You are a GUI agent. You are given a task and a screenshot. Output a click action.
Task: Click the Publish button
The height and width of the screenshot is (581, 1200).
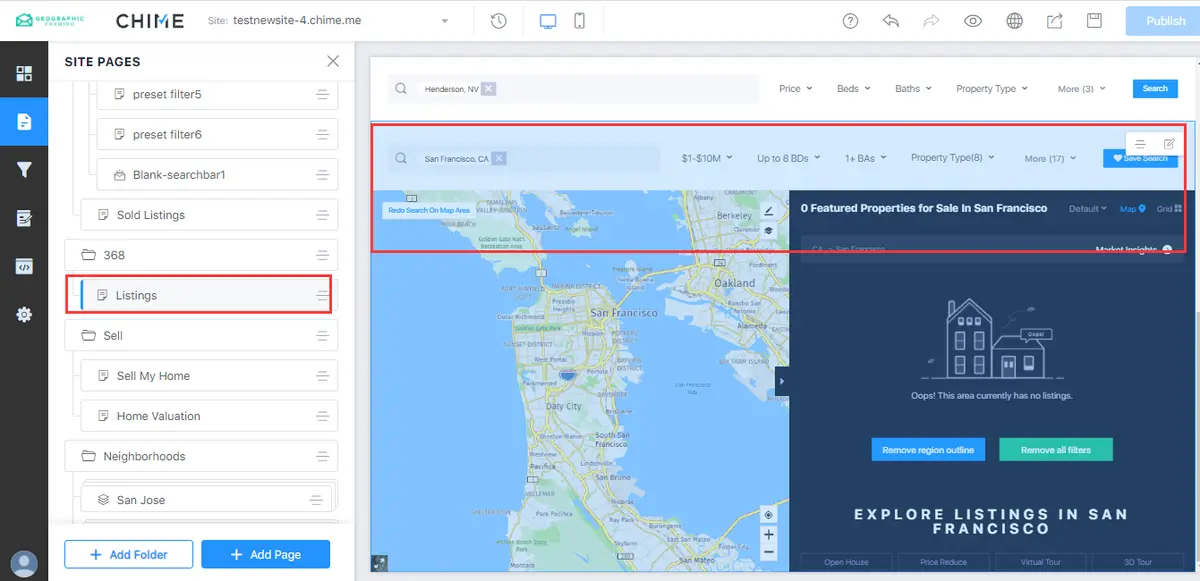pos(1163,21)
